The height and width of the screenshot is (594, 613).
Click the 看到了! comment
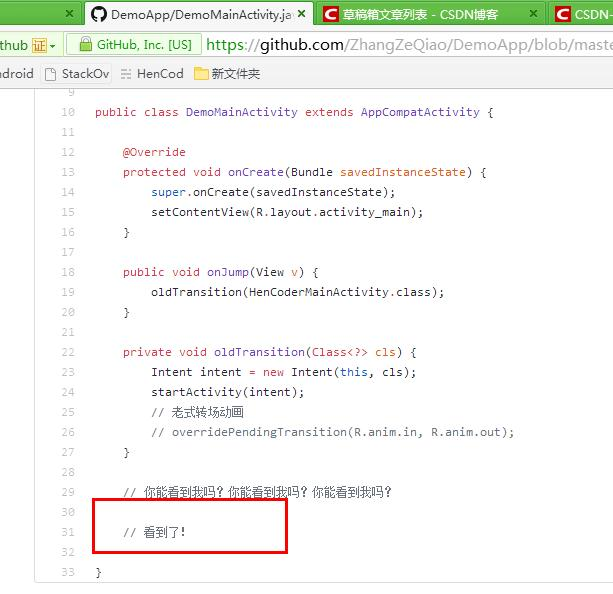154,532
